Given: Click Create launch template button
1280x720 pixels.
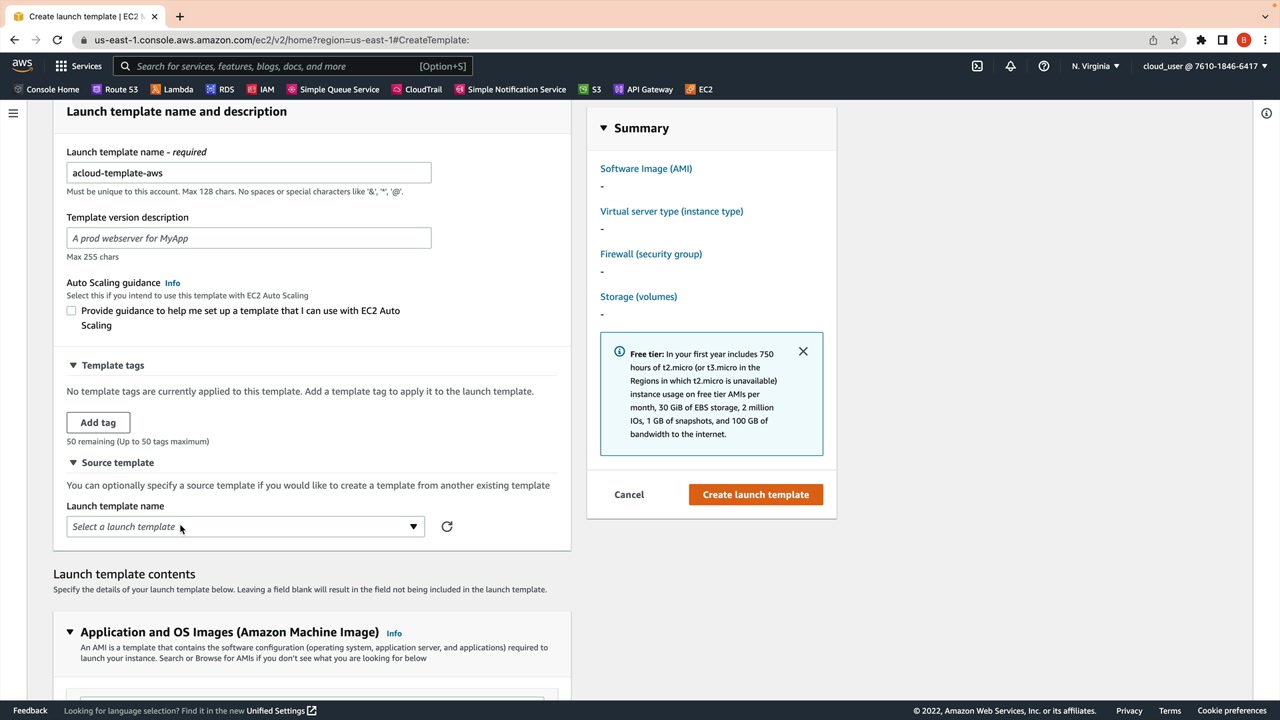Looking at the screenshot, I should [756, 495].
